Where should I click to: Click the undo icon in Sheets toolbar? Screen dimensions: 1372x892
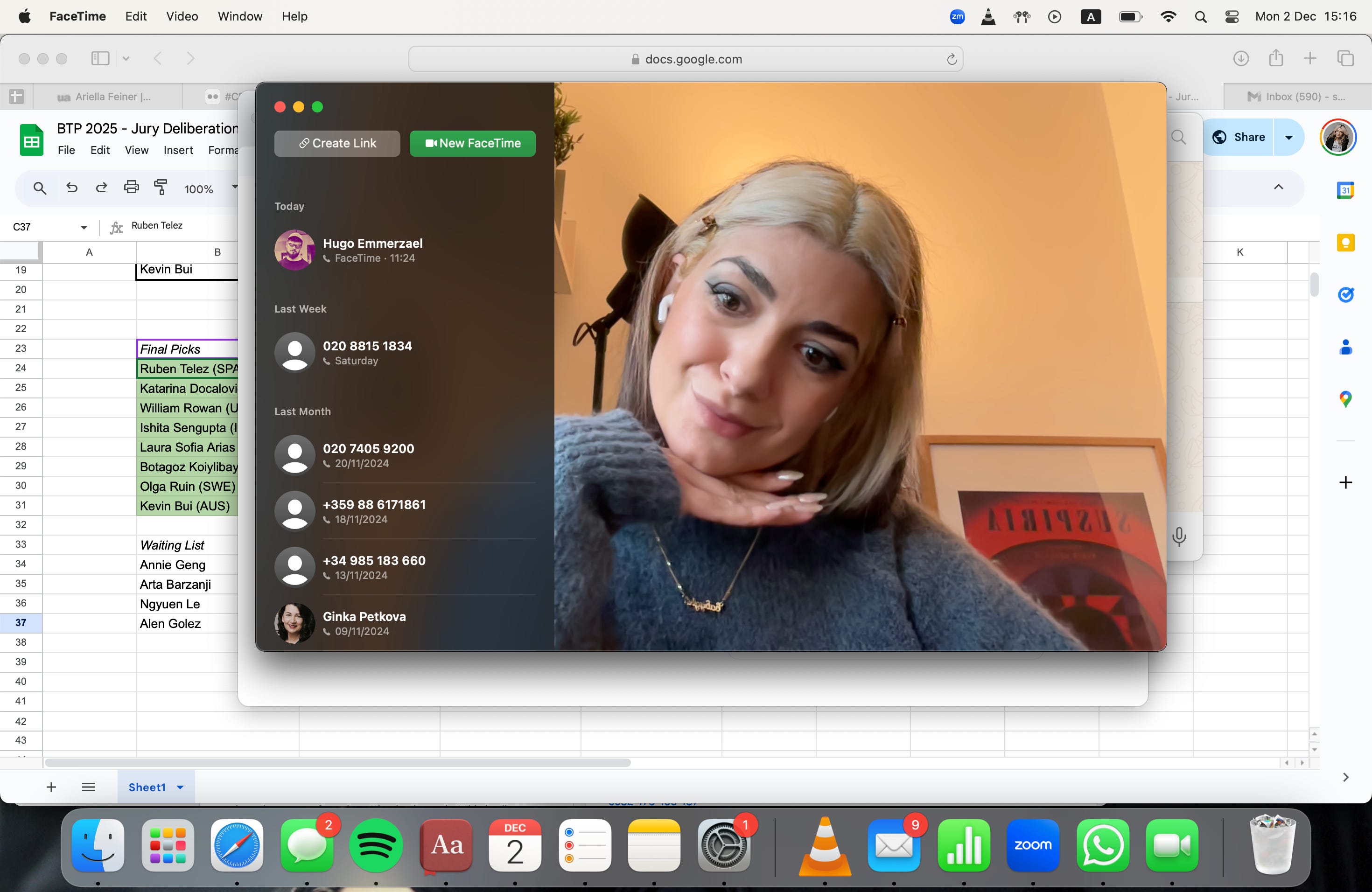point(72,188)
